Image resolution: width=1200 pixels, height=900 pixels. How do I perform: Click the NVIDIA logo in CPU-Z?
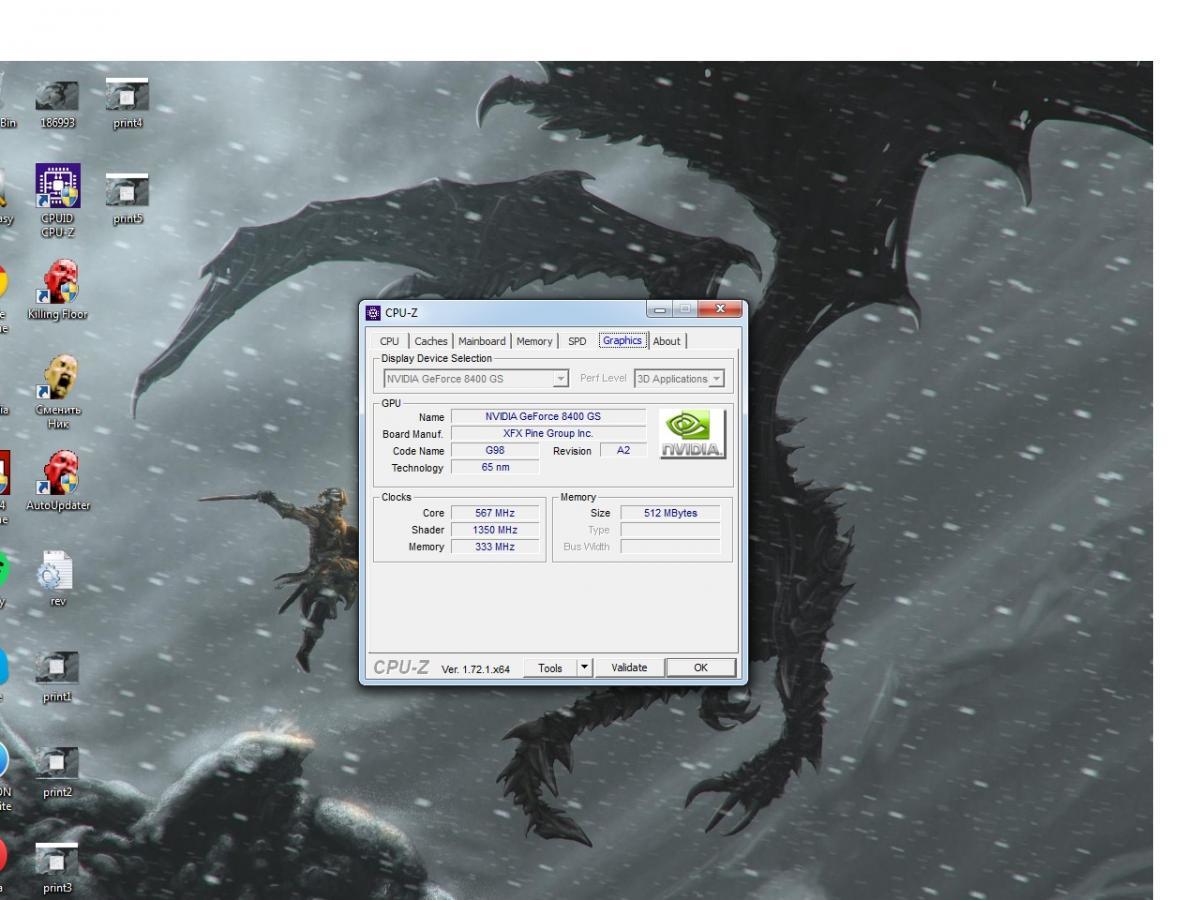[694, 433]
